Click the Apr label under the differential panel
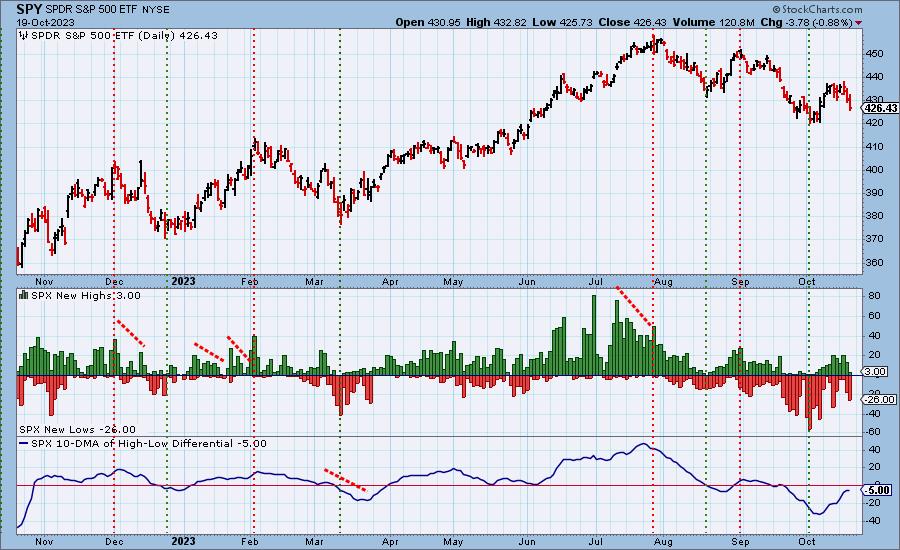The width and height of the screenshot is (900, 550). pos(390,541)
